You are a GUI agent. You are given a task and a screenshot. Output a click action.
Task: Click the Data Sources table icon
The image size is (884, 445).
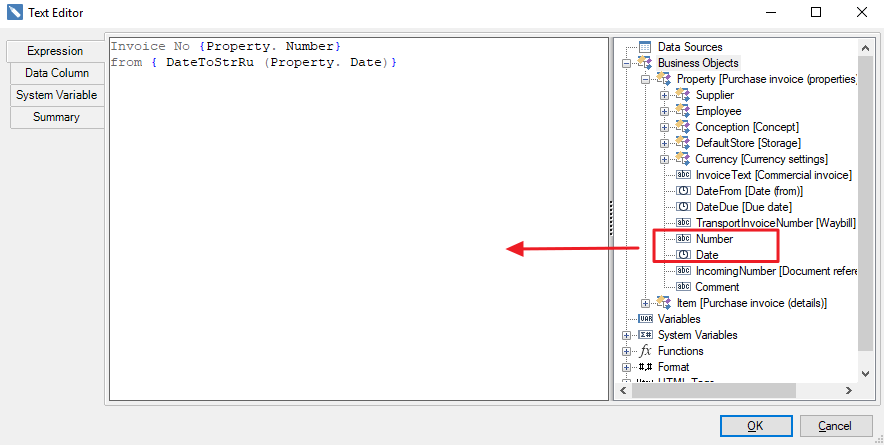645,47
